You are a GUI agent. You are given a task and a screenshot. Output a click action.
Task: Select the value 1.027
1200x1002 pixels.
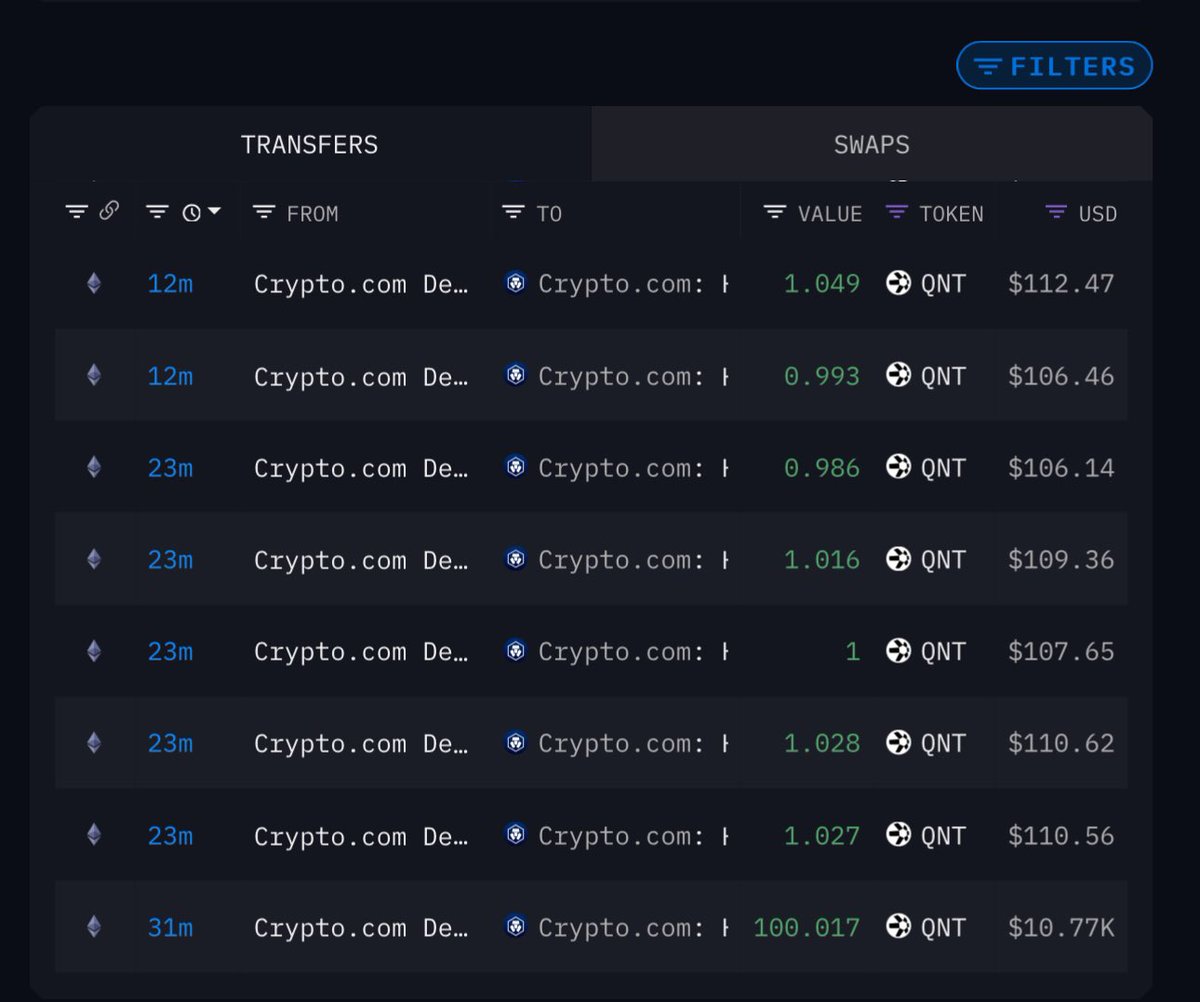[x=822, y=836]
